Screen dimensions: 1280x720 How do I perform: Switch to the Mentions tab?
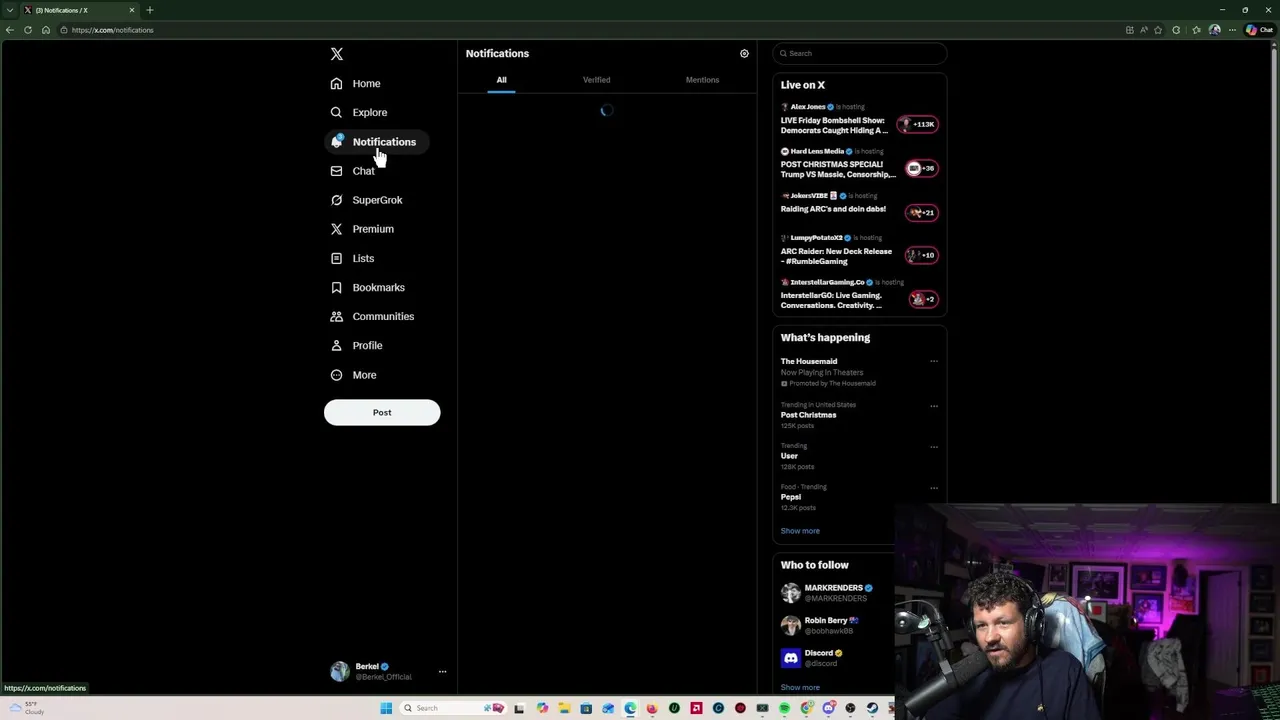pyautogui.click(x=702, y=80)
